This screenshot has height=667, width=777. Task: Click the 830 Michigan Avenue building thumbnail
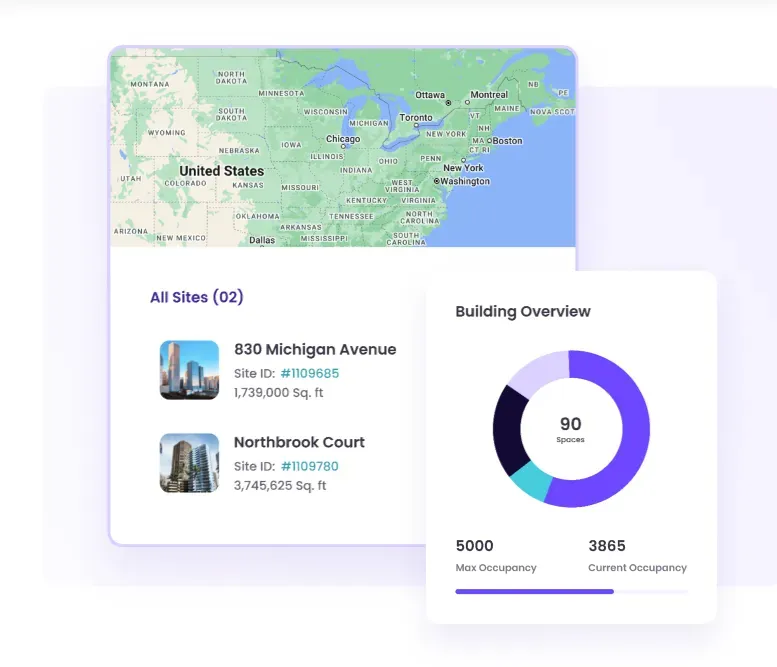[189, 370]
